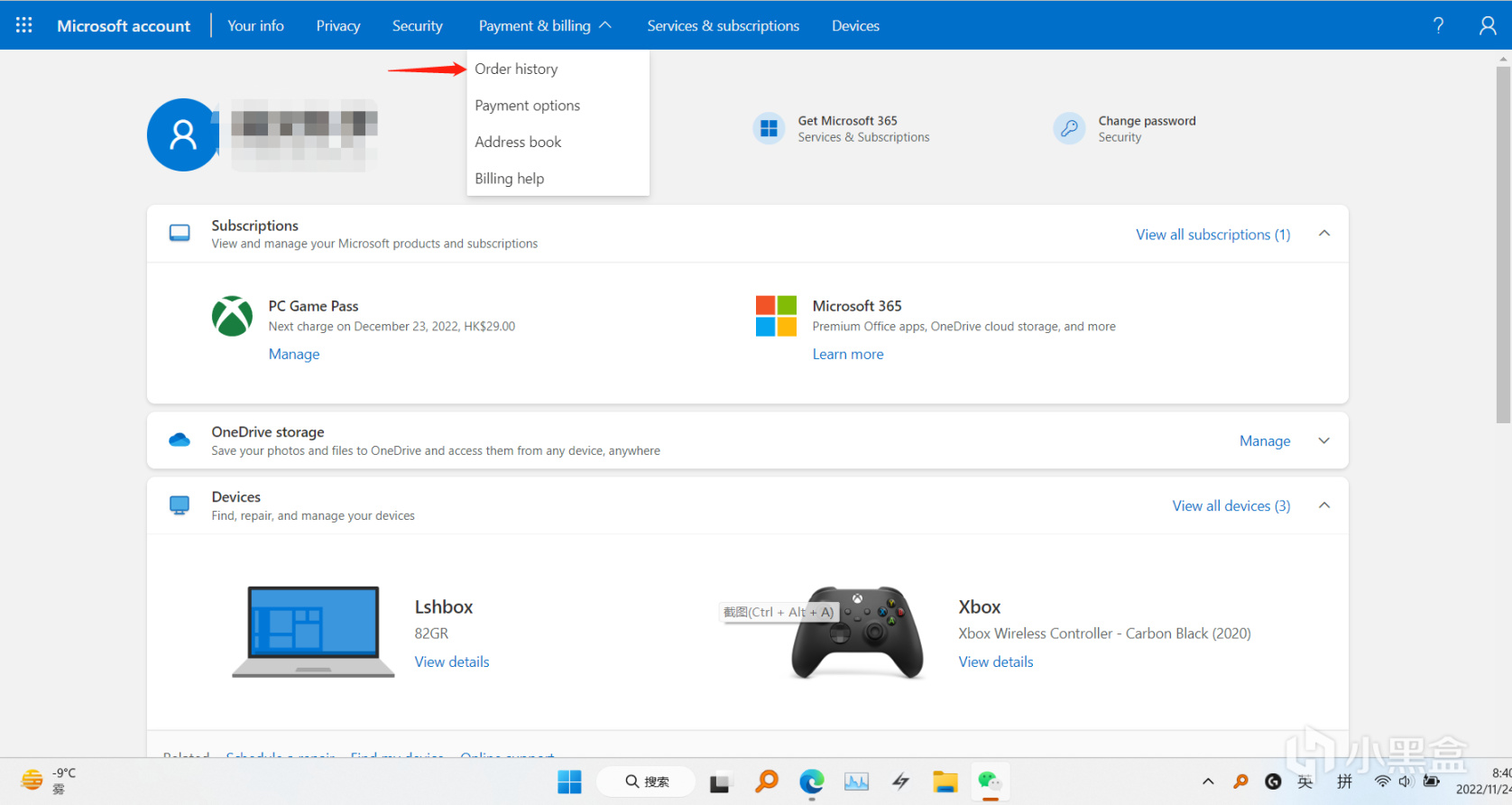Go to the Privacy tab
The height and width of the screenshot is (805, 1512).
(x=338, y=25)
